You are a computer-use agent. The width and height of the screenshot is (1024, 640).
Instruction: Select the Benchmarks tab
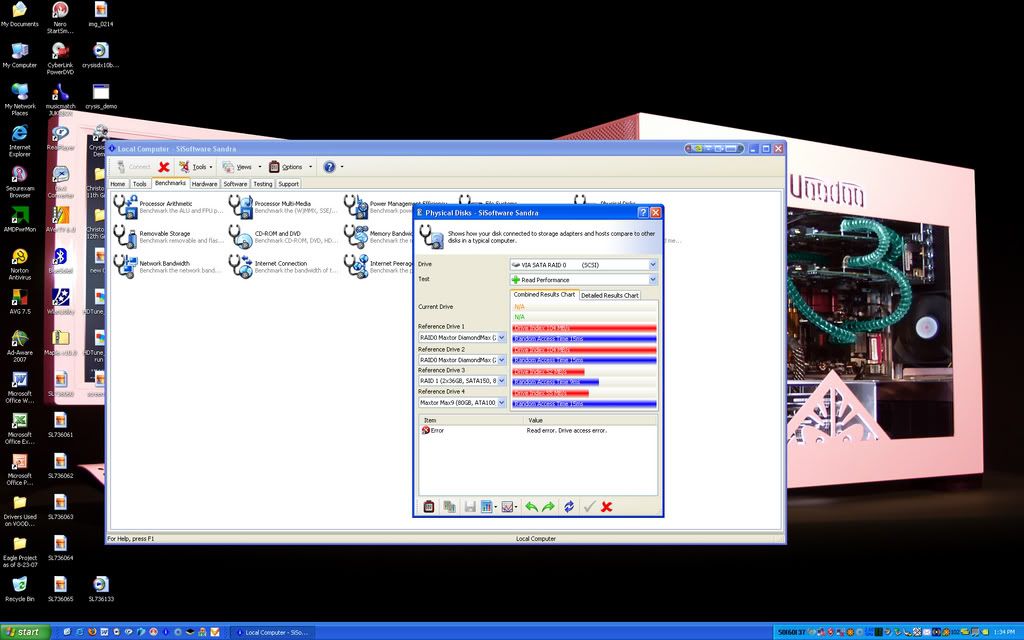[170, 184]
